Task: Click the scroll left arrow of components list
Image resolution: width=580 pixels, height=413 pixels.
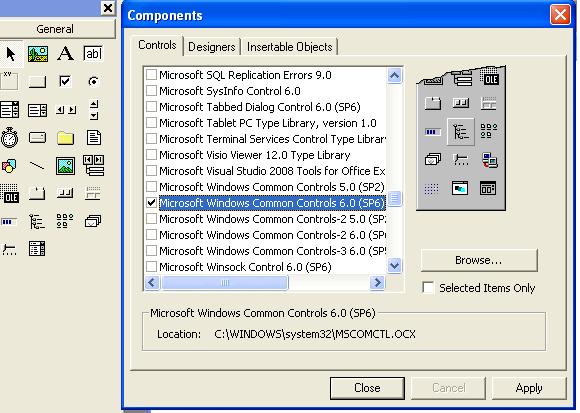Action: coord(152,283)
